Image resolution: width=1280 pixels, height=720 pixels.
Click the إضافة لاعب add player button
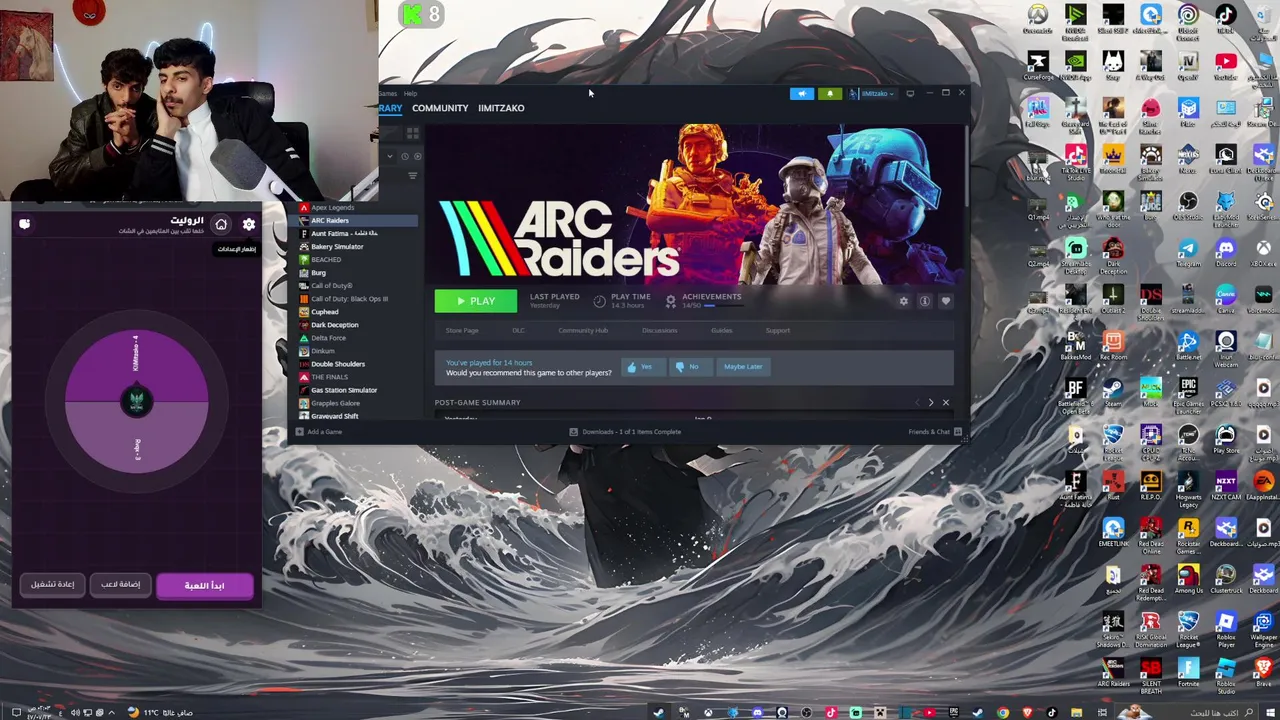pyautogui.click(x=120, y=584)
